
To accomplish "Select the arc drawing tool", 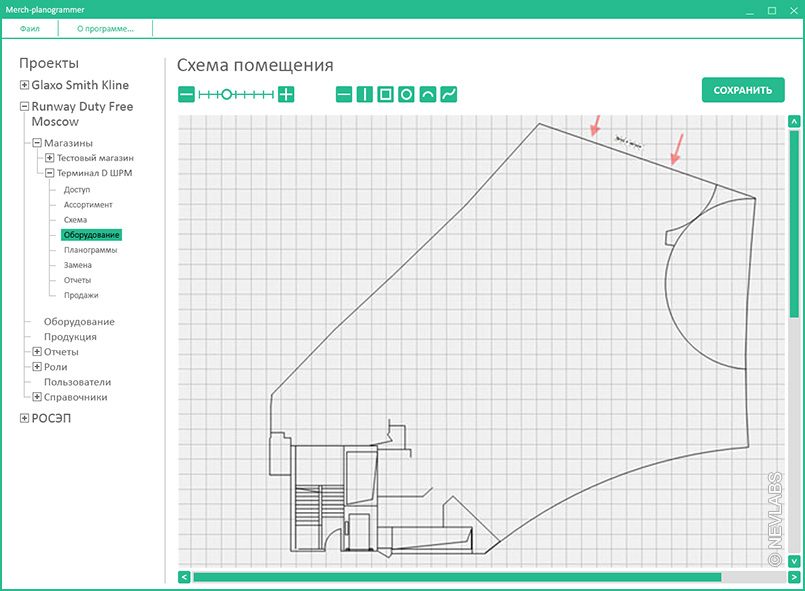I will click(x=428, y=95).
